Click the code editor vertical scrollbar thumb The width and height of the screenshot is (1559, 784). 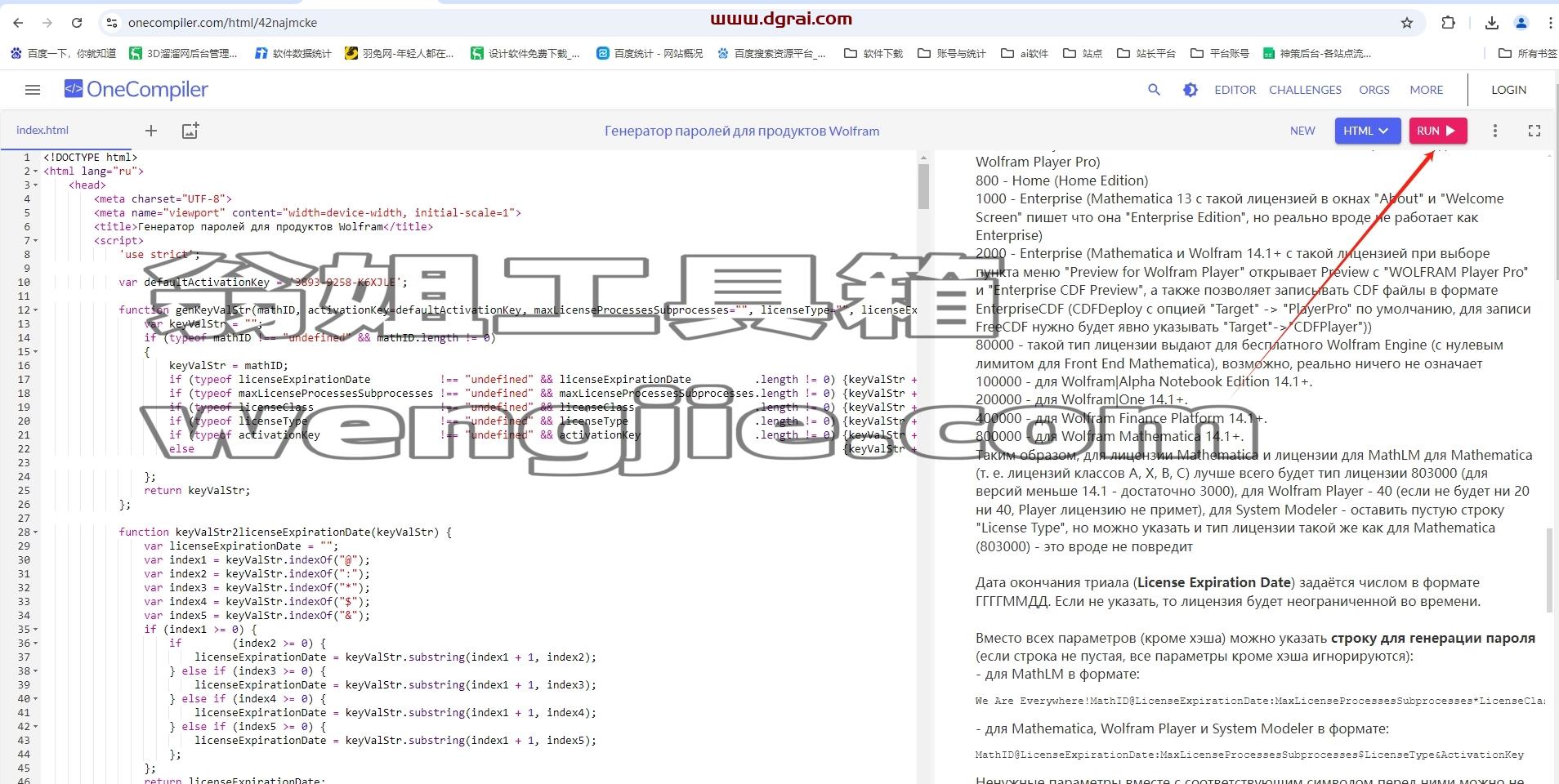(x=923, y=186)
